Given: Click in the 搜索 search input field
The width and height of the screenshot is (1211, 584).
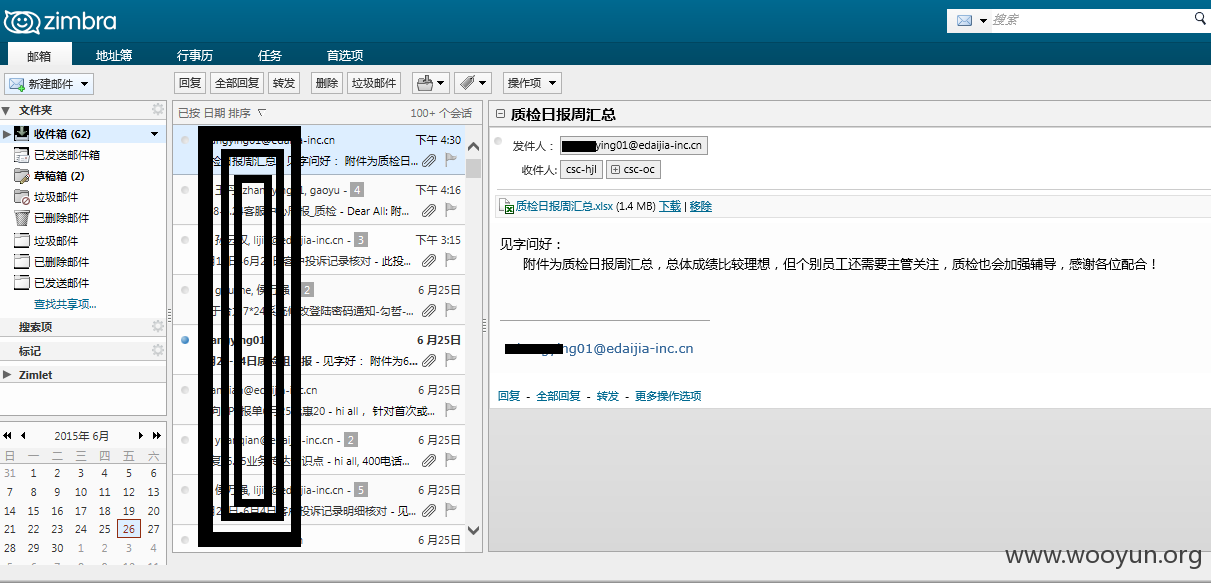Looking at the screenshot, I should (1091, 20).
